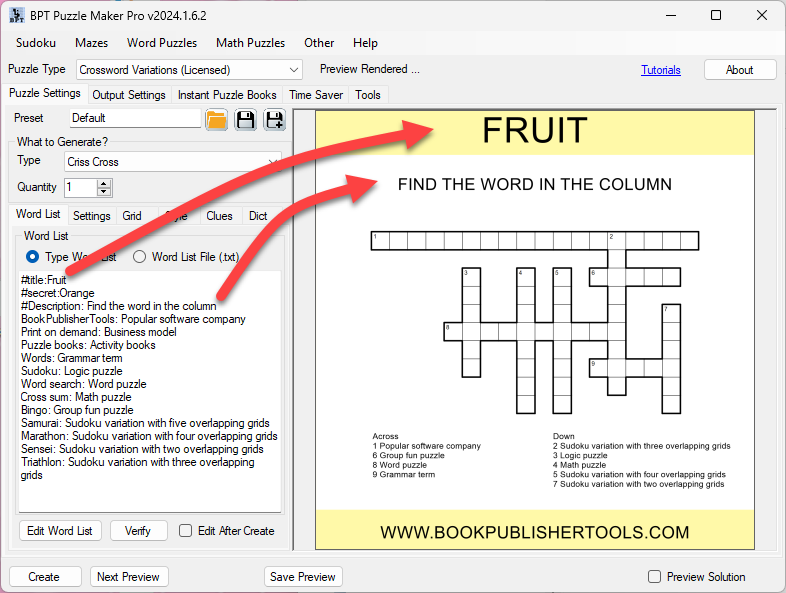Select the Word List File (.txt) option
This screenshot has height=593, width=786.
pos(141,257)
